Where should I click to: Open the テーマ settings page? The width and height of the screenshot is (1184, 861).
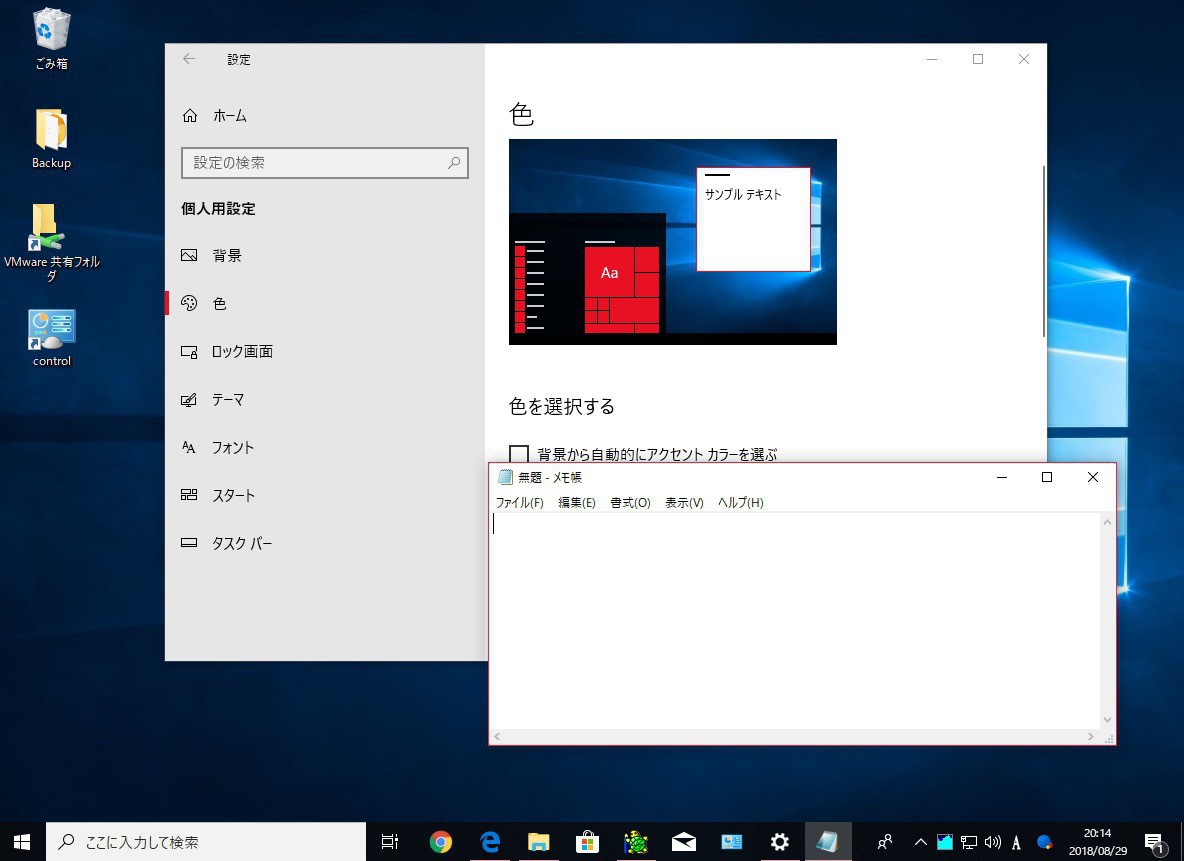(x=227, y=400)
